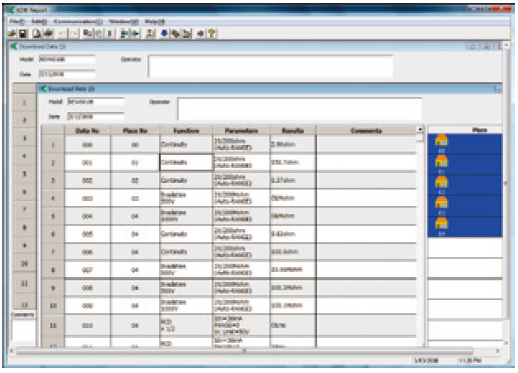Viewport: 518px width, 373px height.
Task: Select the house icon for place 00
Action: click(441, 141)
